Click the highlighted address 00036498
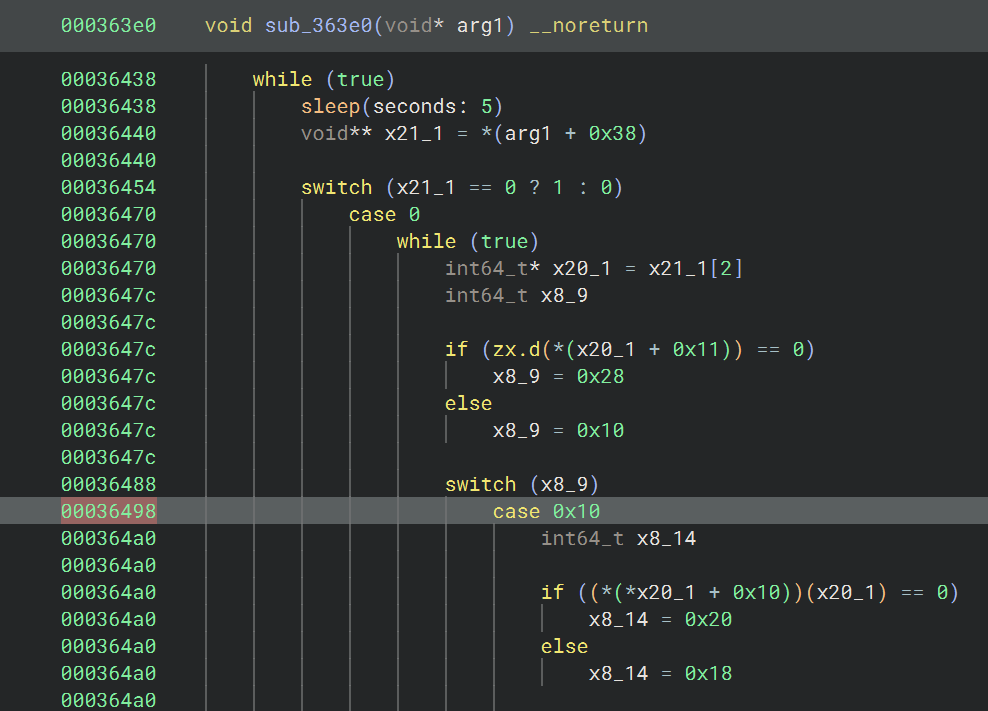Image resolution: width=988 pixels, height=711 pixels. coord(108,511)
